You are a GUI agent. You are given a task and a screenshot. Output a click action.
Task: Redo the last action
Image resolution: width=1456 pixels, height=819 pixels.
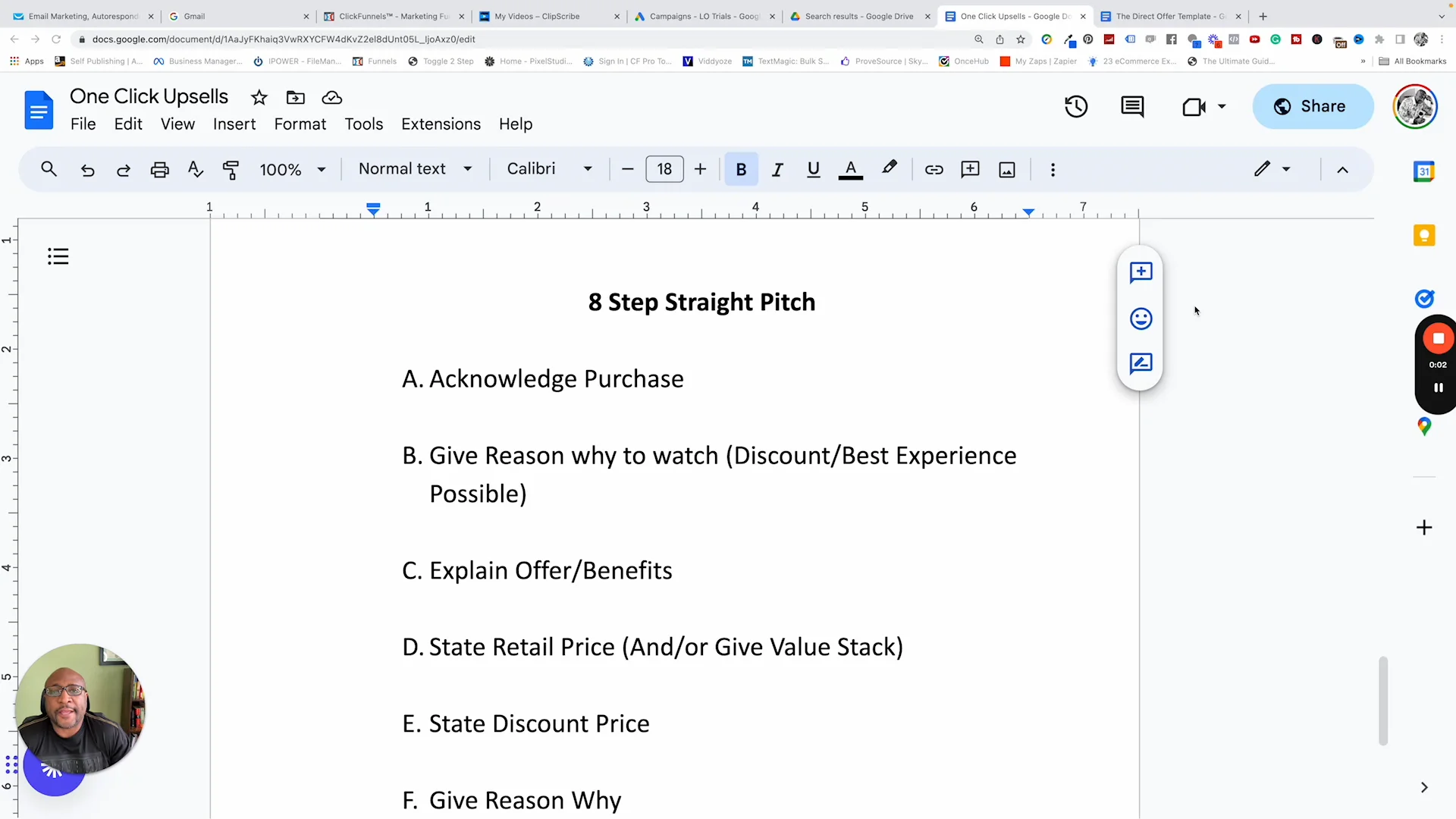[124, 170]
